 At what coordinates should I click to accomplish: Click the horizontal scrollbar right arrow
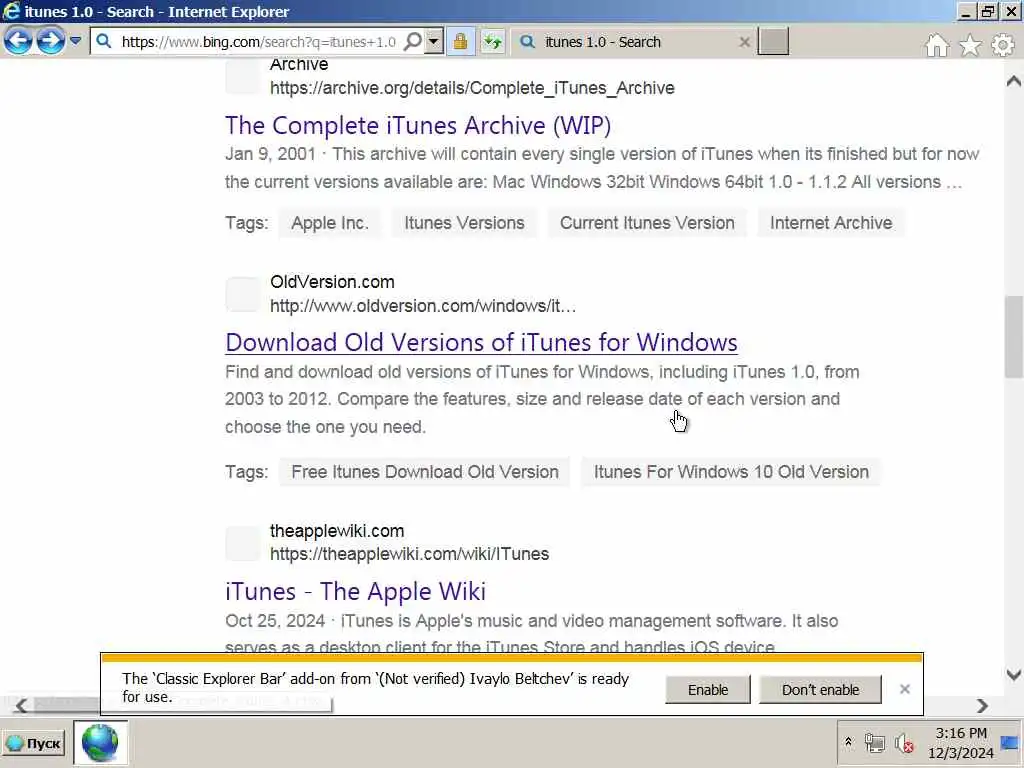coord(982,705)
